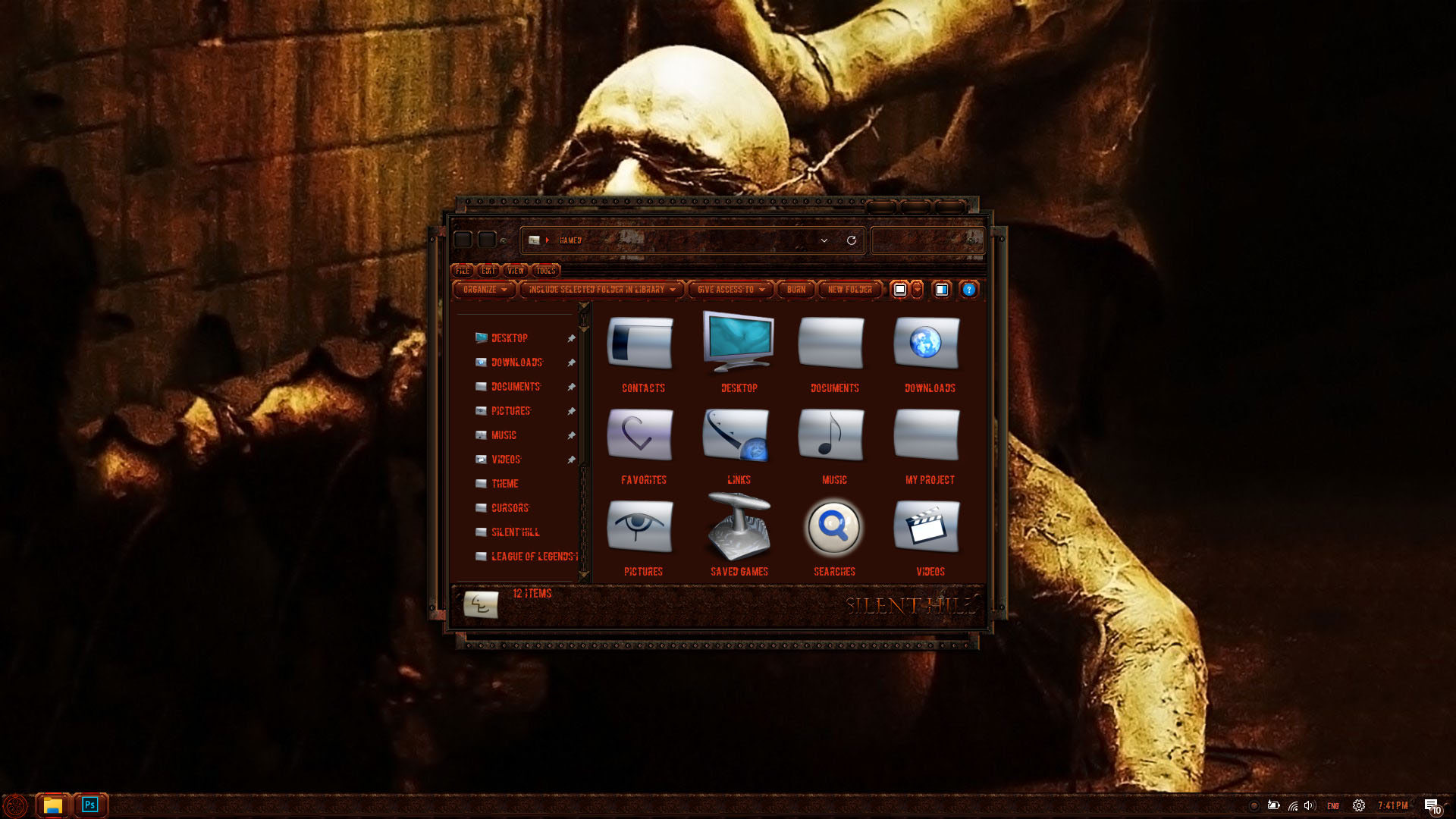Open the Videos clapperboard folder

pos(927,528)
